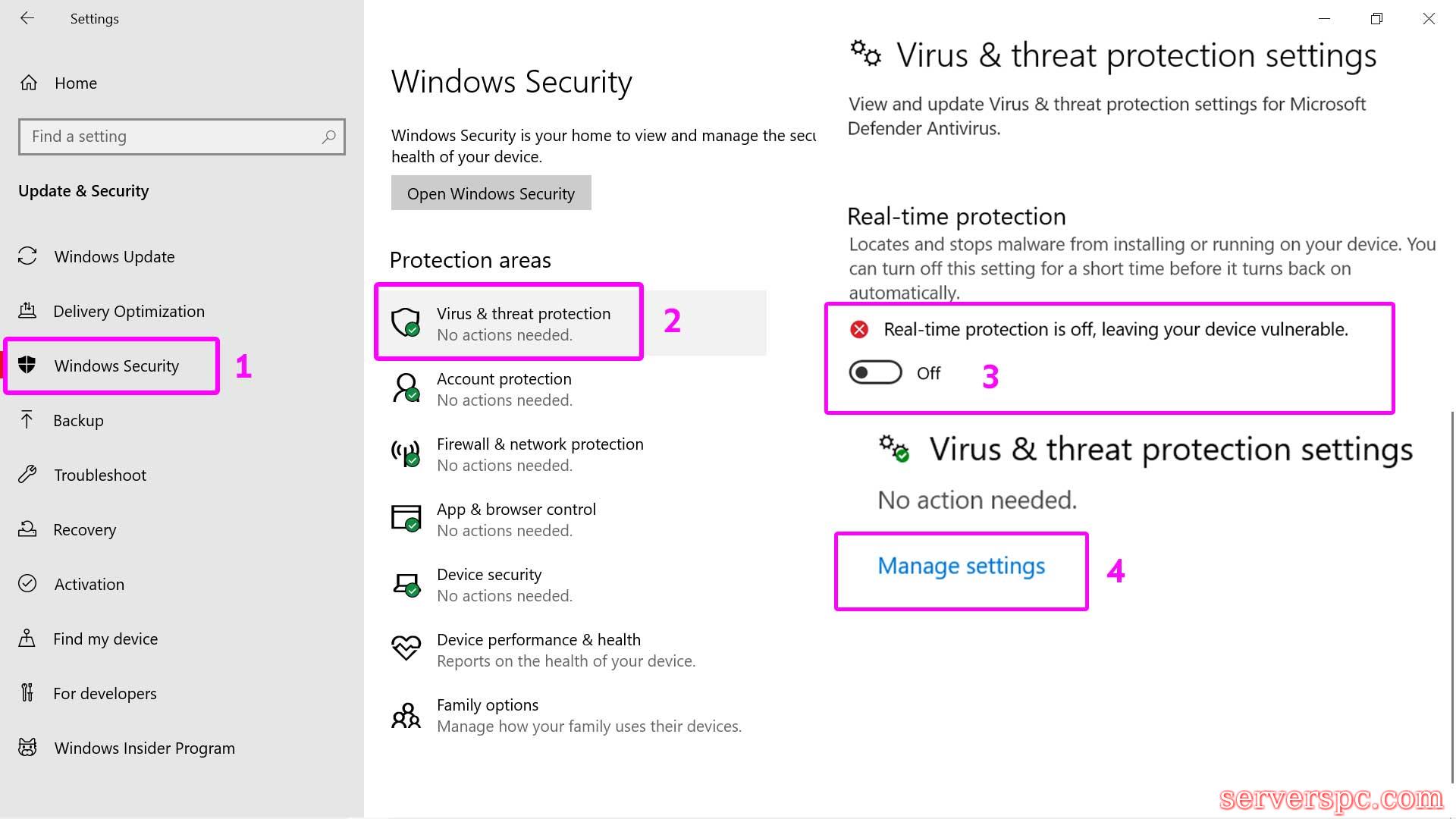Click the search magnifier icon
The image size is (1456, 819).
click(328, 136)
